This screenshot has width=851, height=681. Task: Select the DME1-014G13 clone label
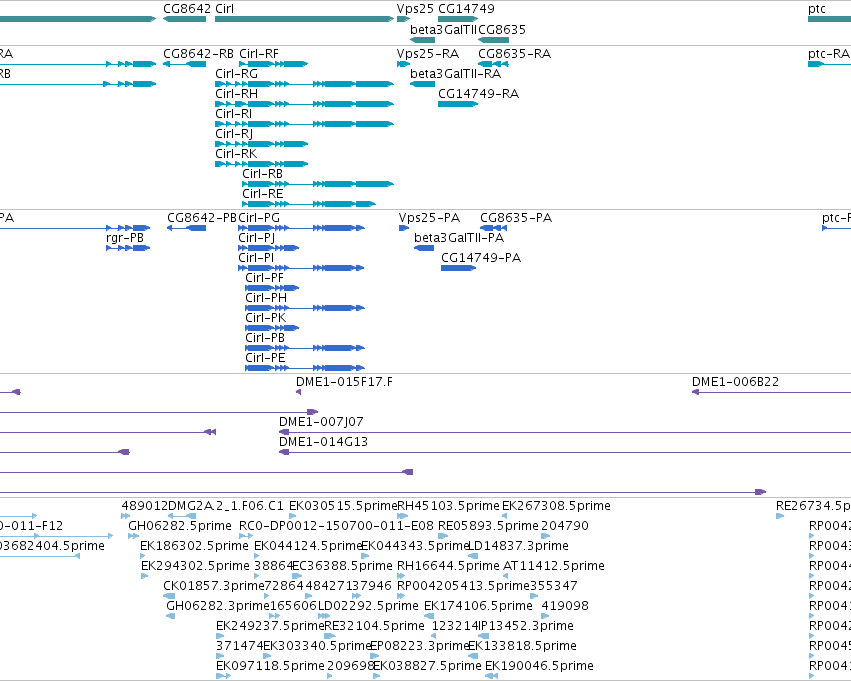pyautogui.click(x=323, y=442)
